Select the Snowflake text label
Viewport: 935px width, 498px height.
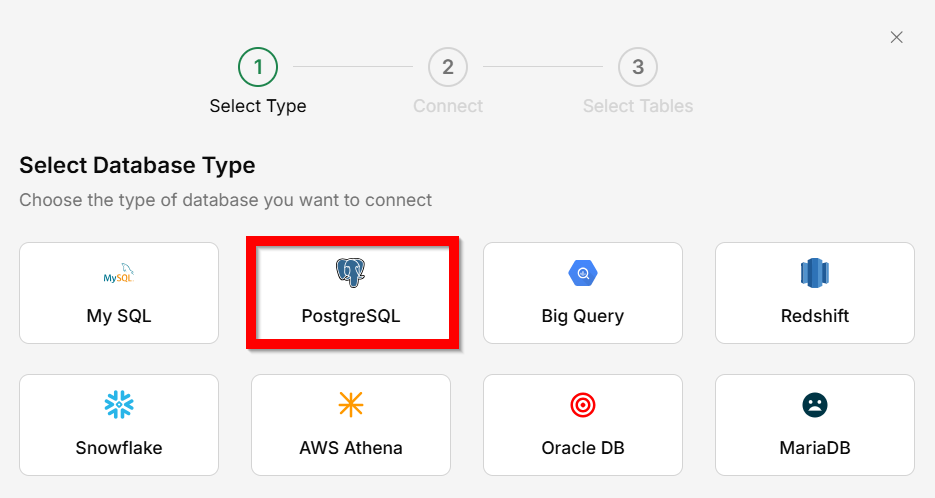(x=119, y=447)
